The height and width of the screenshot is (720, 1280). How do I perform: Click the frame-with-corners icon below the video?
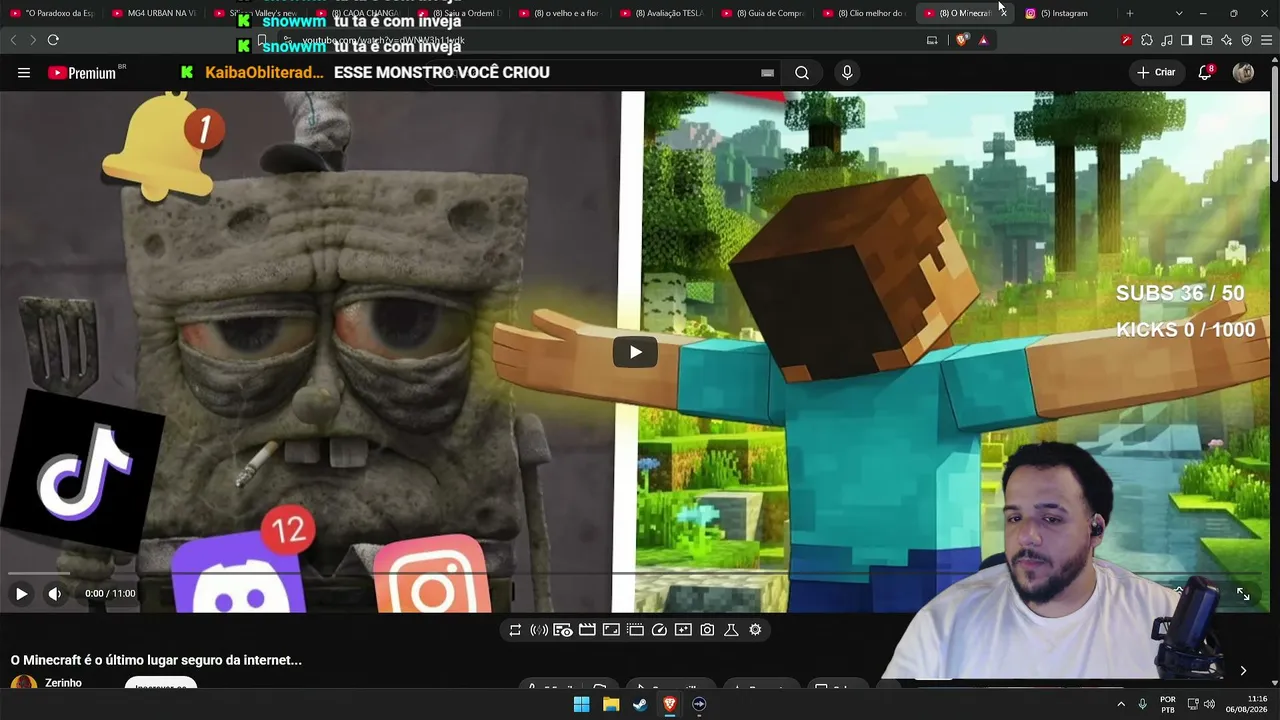pyautogui.click(x=611, y=630)
